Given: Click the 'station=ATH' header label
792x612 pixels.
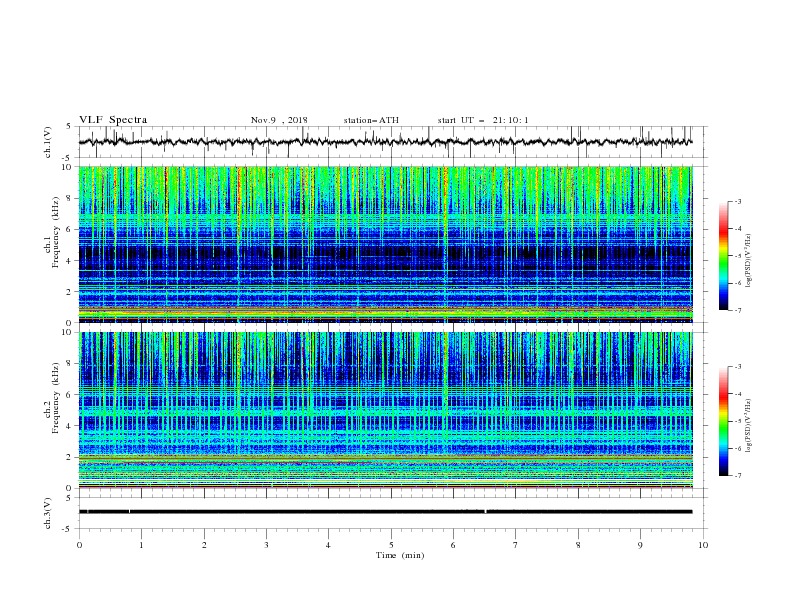Looking at the screenshot, I should tap(371, 120).
